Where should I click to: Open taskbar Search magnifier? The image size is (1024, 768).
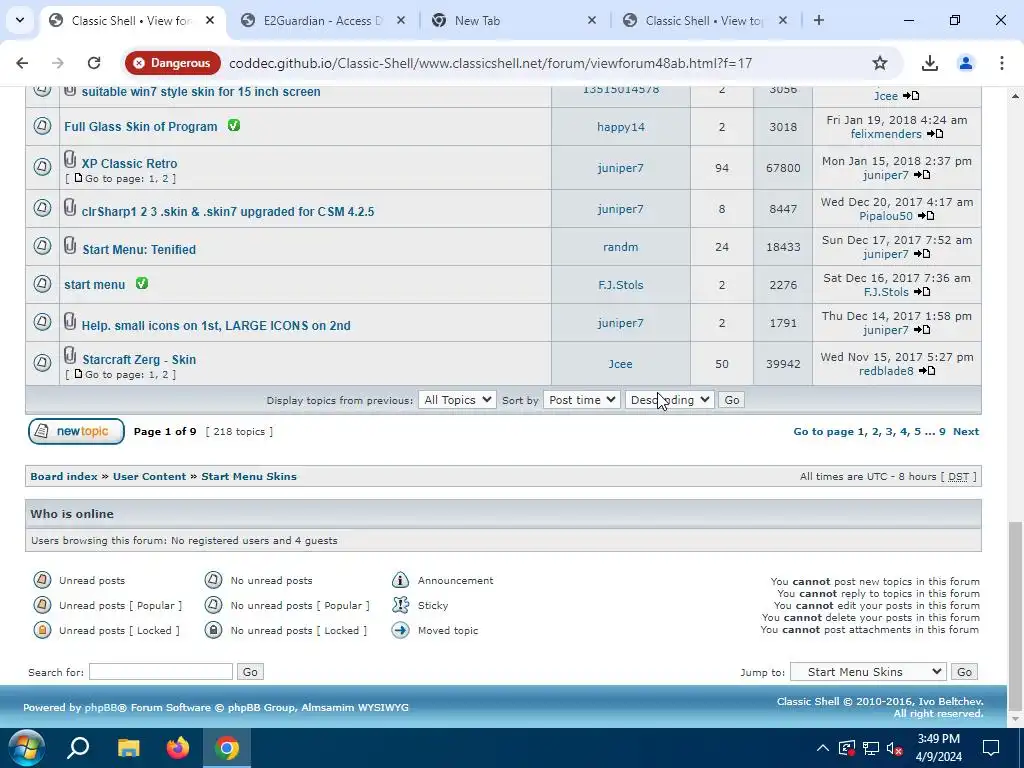78,748
